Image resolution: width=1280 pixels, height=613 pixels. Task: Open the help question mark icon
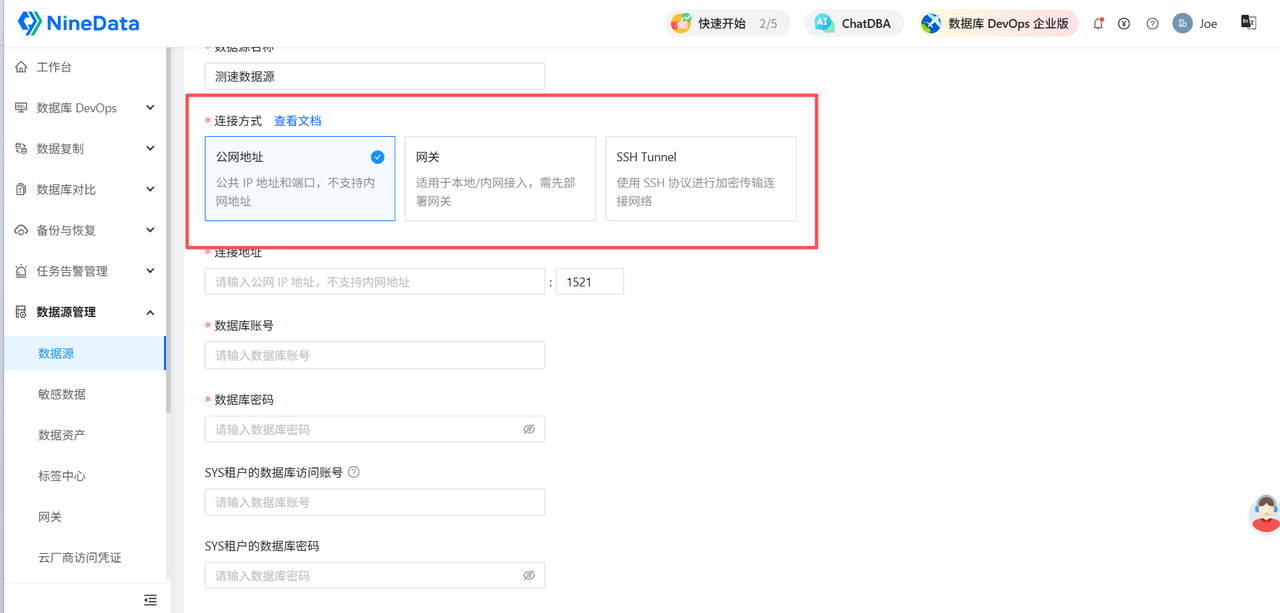1152,23
